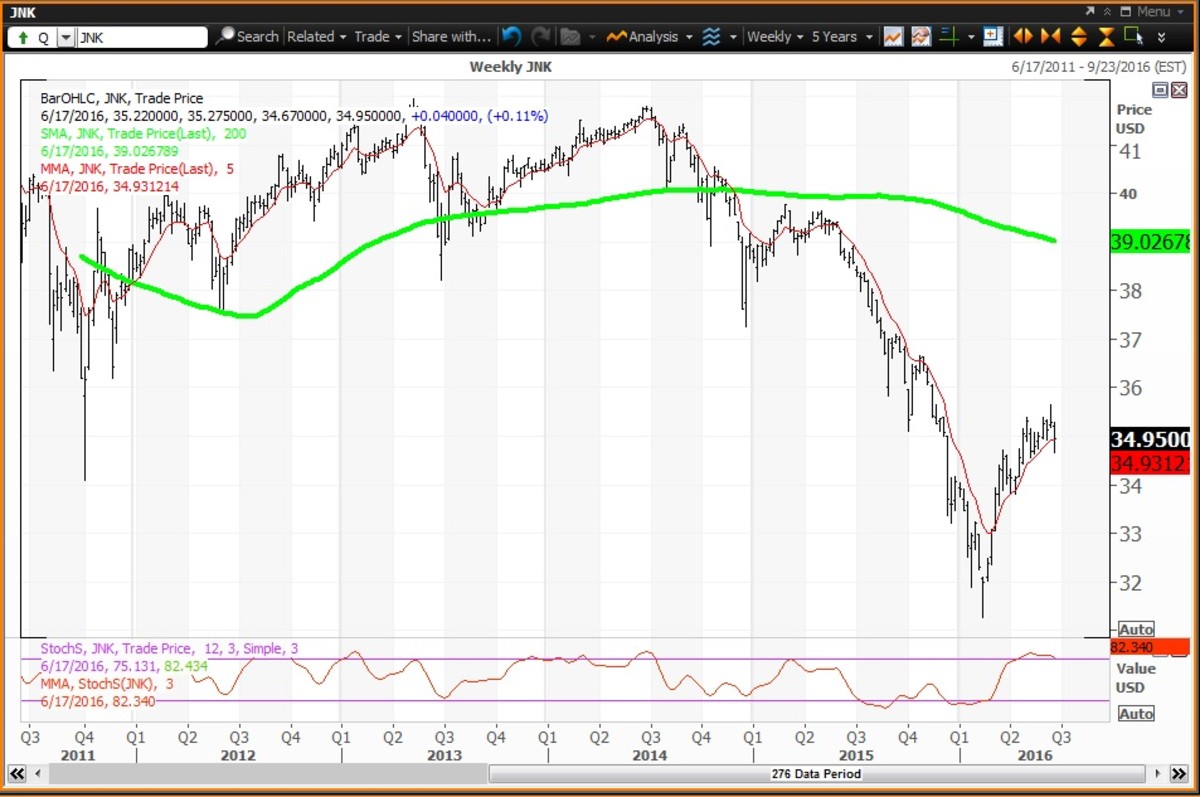Click the green rectangle zoom-select icon

click(1133, 37)
